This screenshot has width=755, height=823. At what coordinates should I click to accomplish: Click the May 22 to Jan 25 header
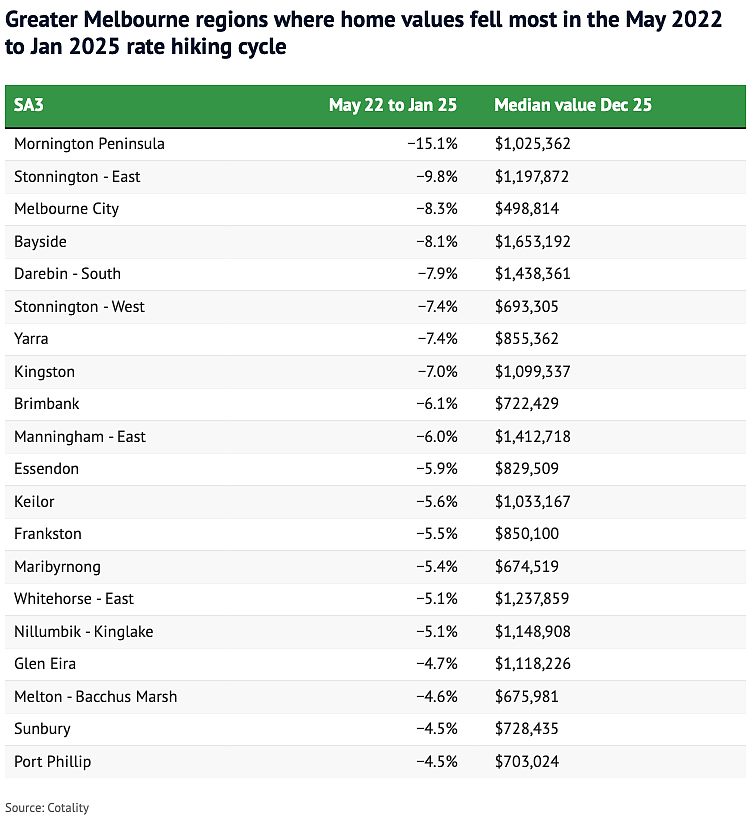[x=393, y=105]
